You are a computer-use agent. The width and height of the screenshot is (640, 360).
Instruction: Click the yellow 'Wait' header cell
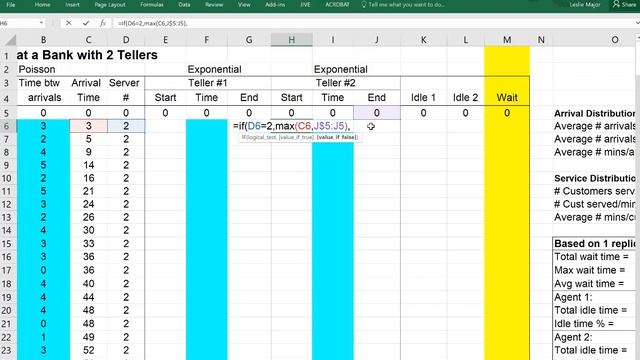[507, 98]
